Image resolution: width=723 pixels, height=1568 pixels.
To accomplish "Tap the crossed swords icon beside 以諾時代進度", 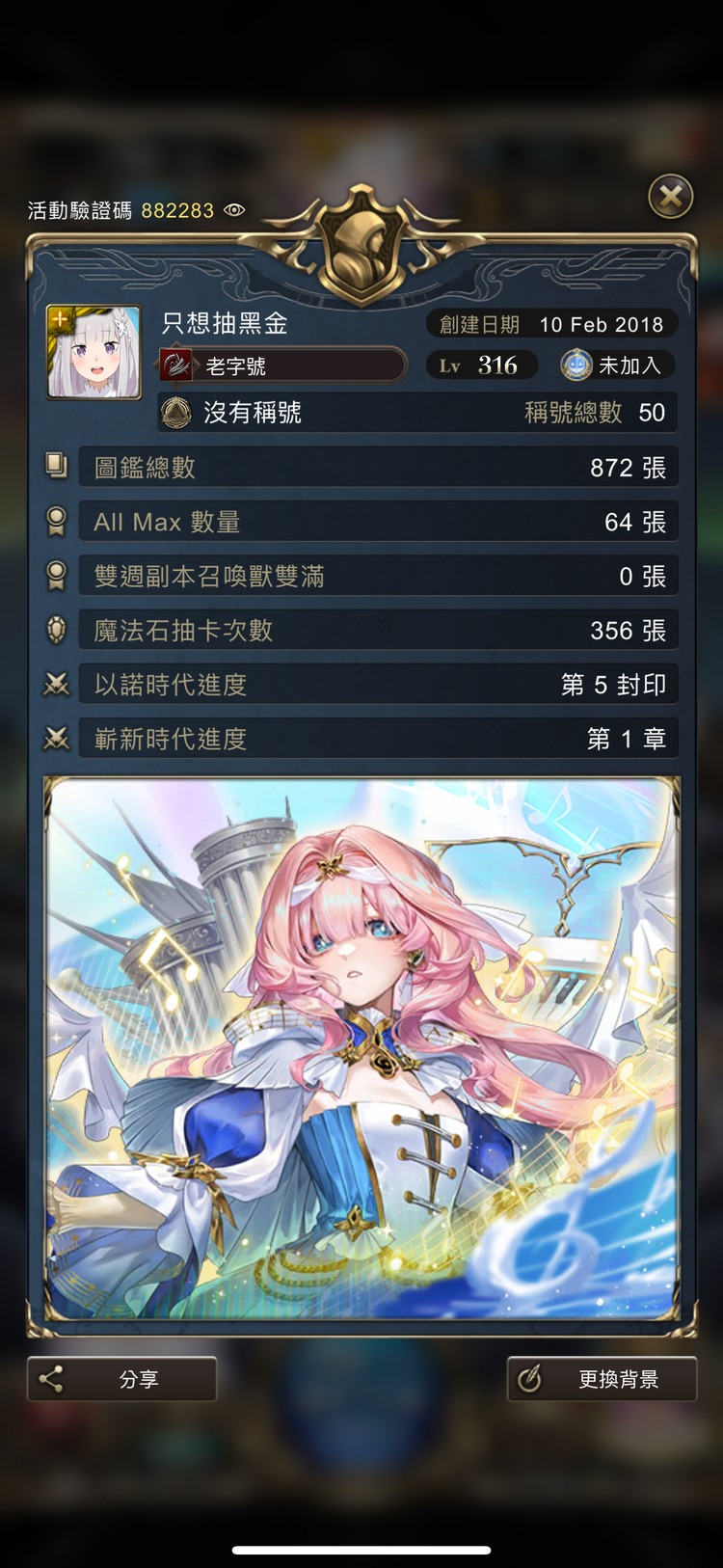I will click(x=57, y=685).
